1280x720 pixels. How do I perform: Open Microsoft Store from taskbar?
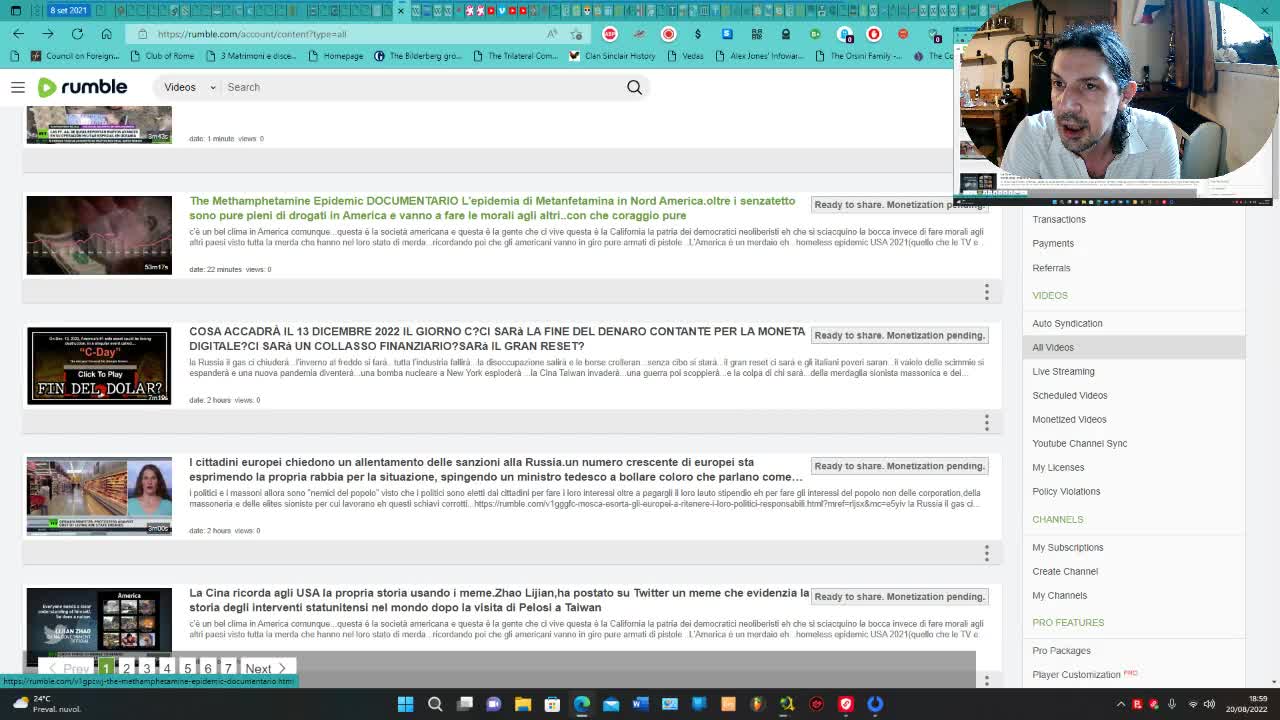point(552,704)
